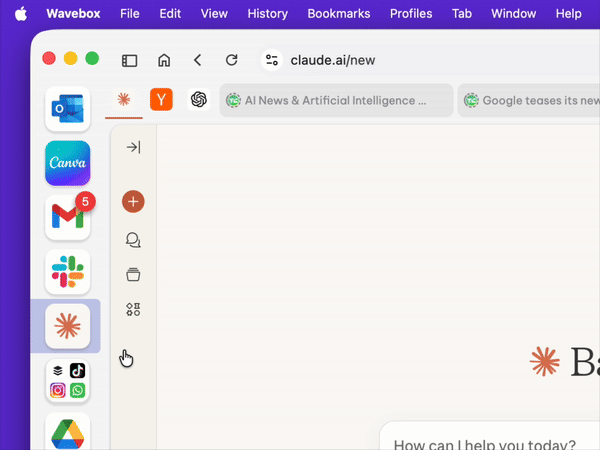Open Google Drive in the sidebar
The height and width of the screenshot is (450, 600).
click(x=67, y=434)
